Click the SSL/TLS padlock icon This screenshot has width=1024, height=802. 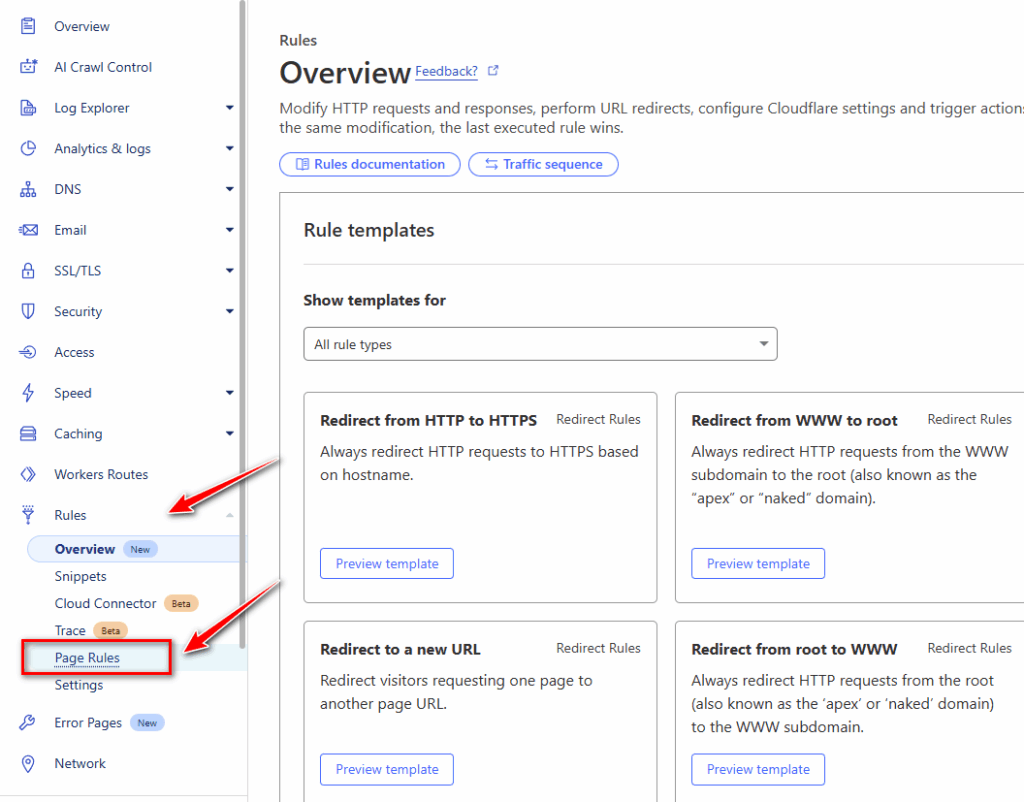(29, 271)
